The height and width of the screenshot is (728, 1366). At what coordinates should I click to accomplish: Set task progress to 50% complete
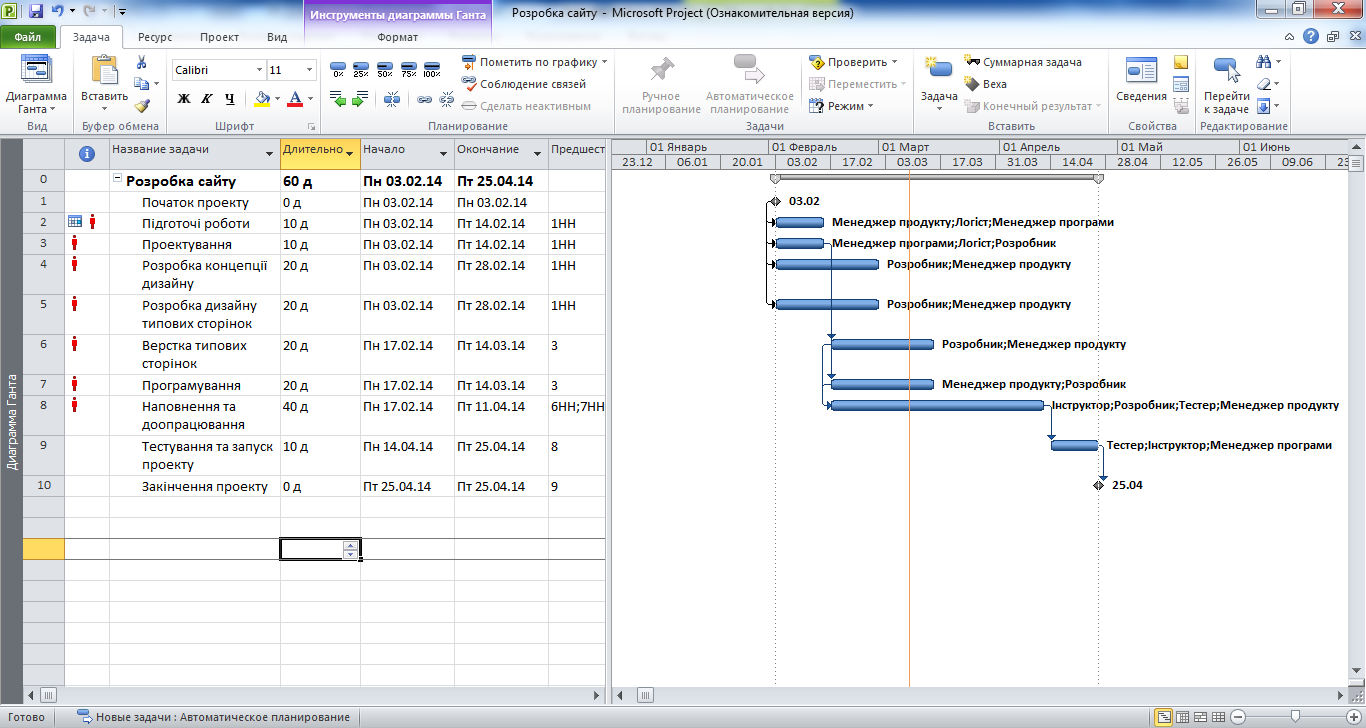coord(384,67)
